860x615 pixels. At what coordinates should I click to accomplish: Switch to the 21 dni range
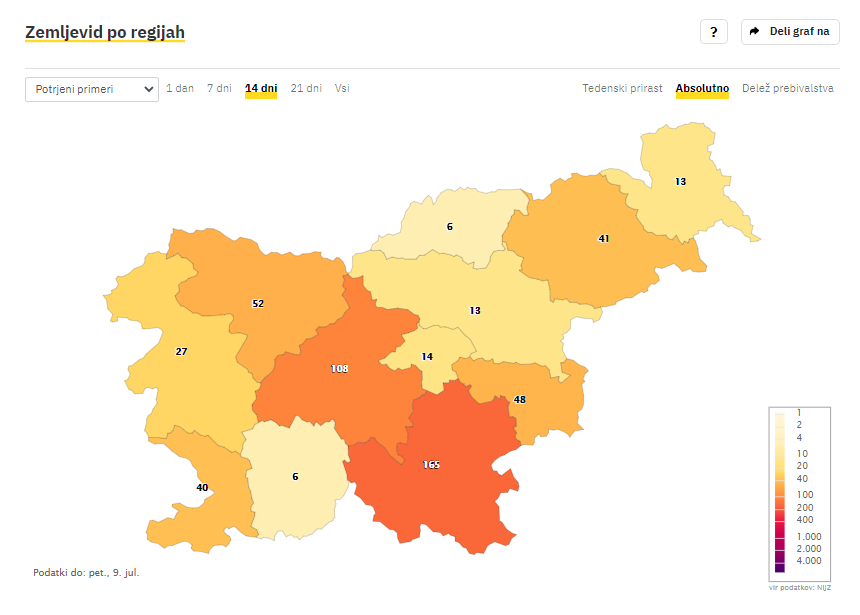click(x=306, y=88)
